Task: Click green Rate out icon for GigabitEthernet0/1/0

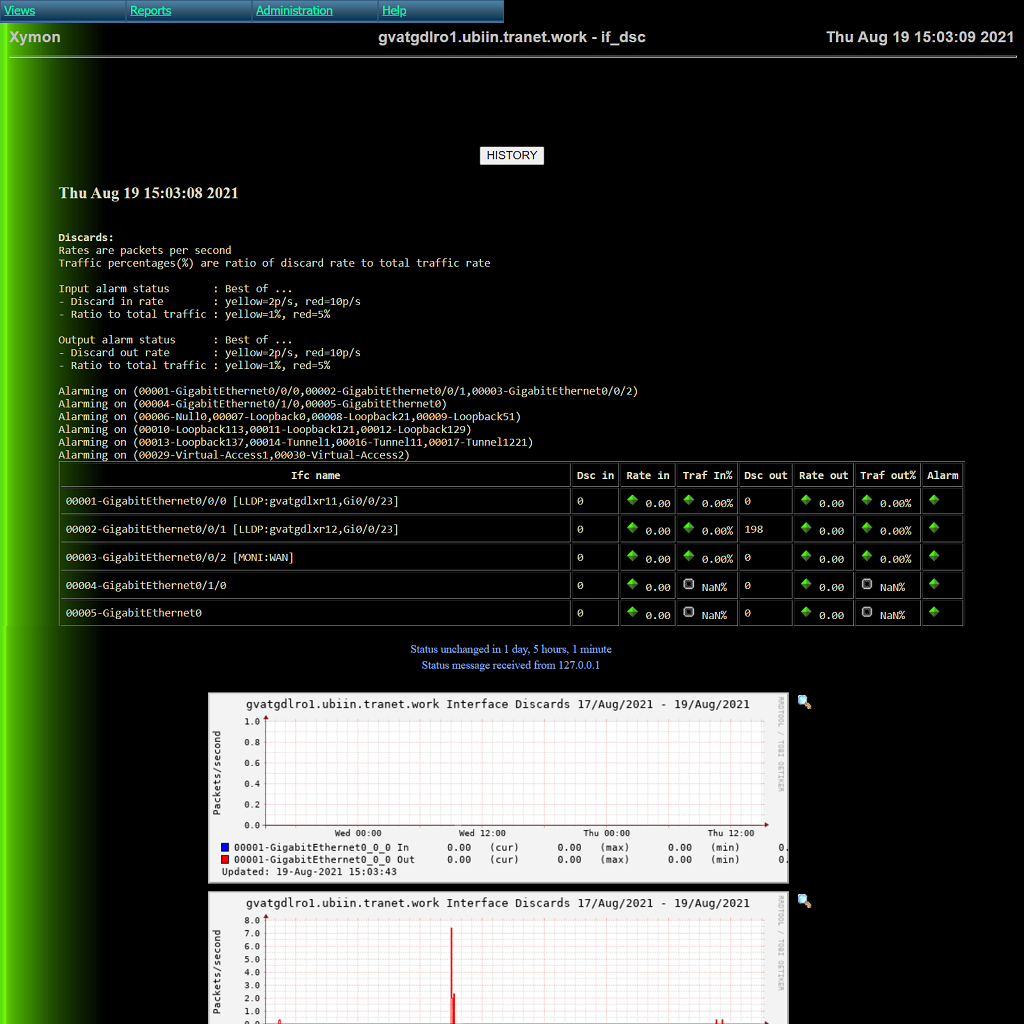Action: point(805,584)
